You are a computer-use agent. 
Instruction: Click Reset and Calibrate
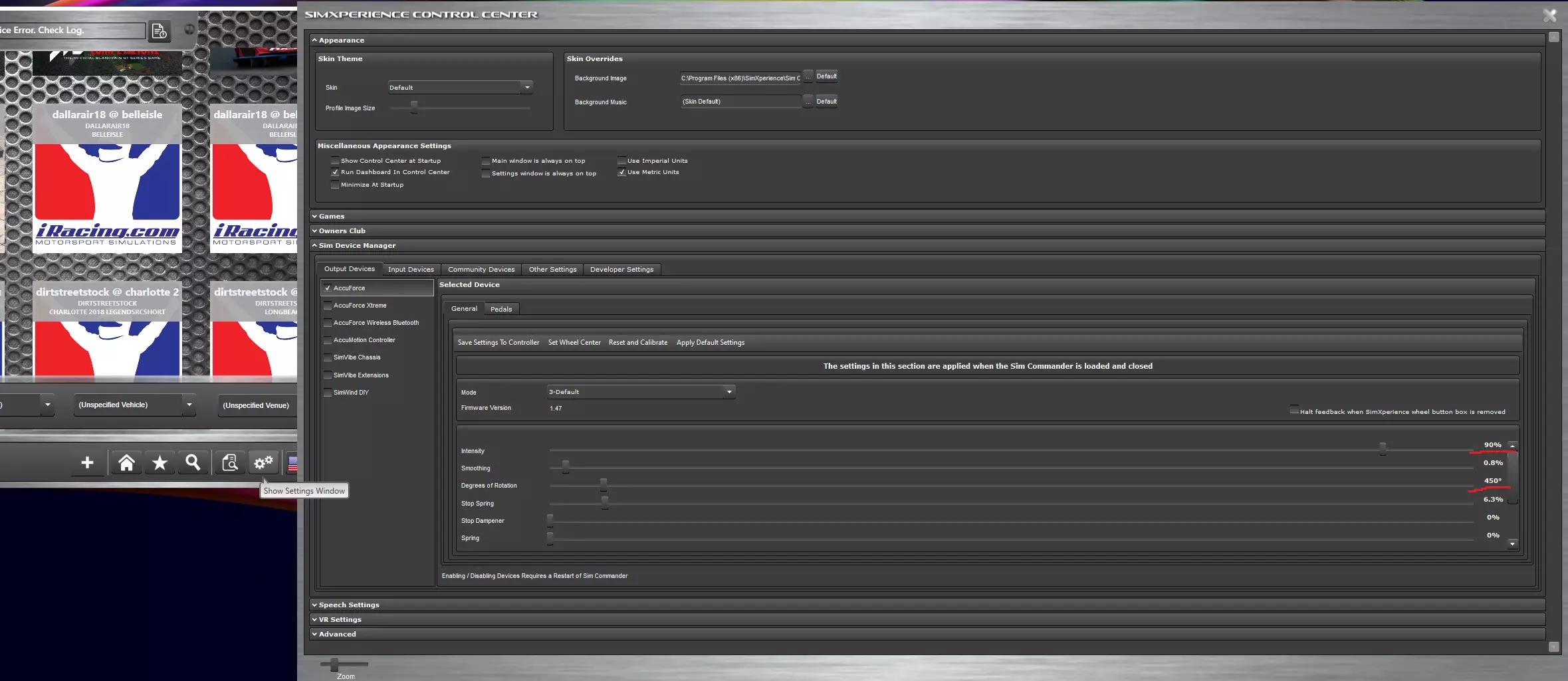pyautogui.click(x=637, y=342)
